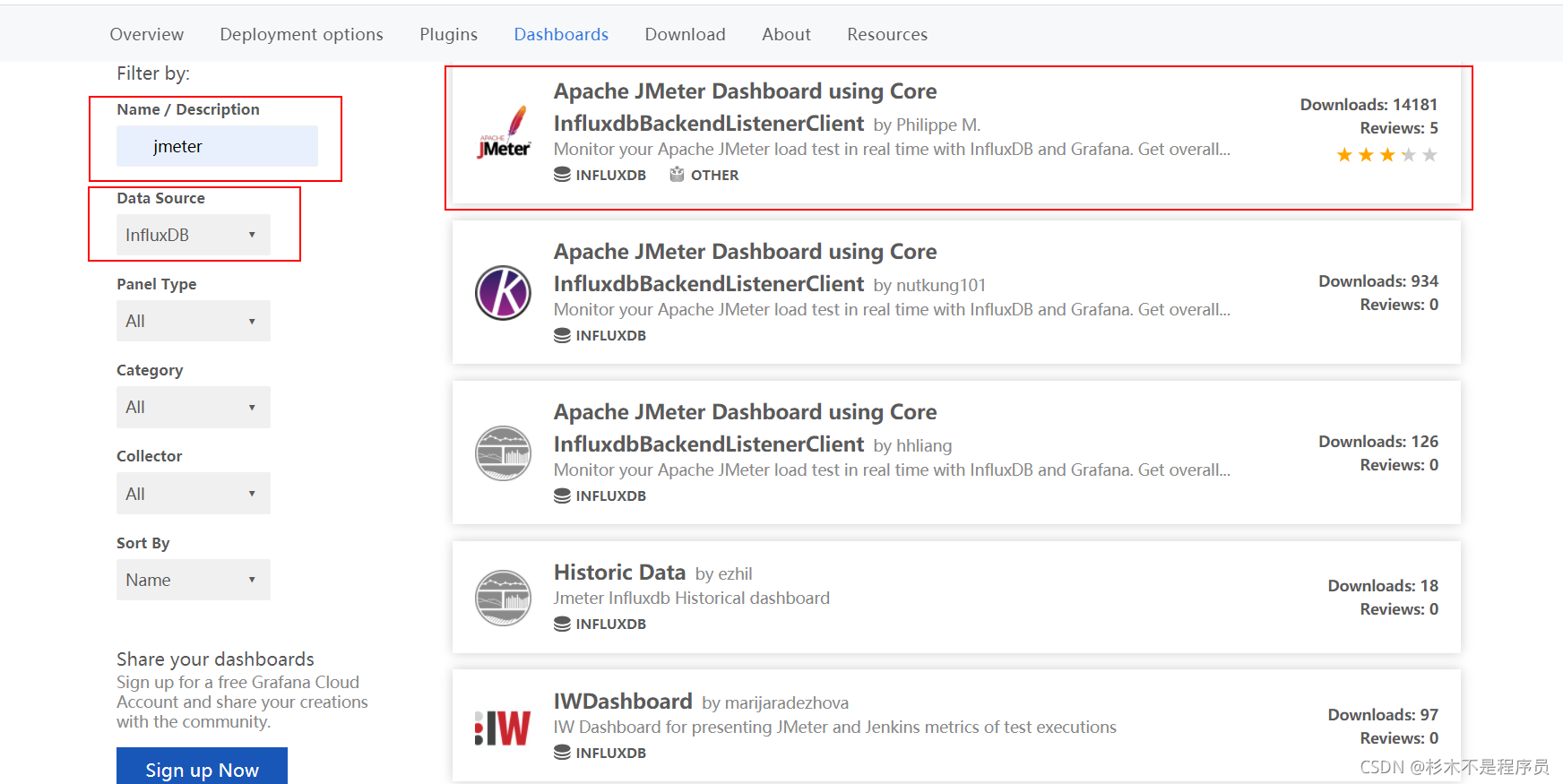
Task: Click InfluxDB database icon on hhliang card
Action: pos(562,495)
